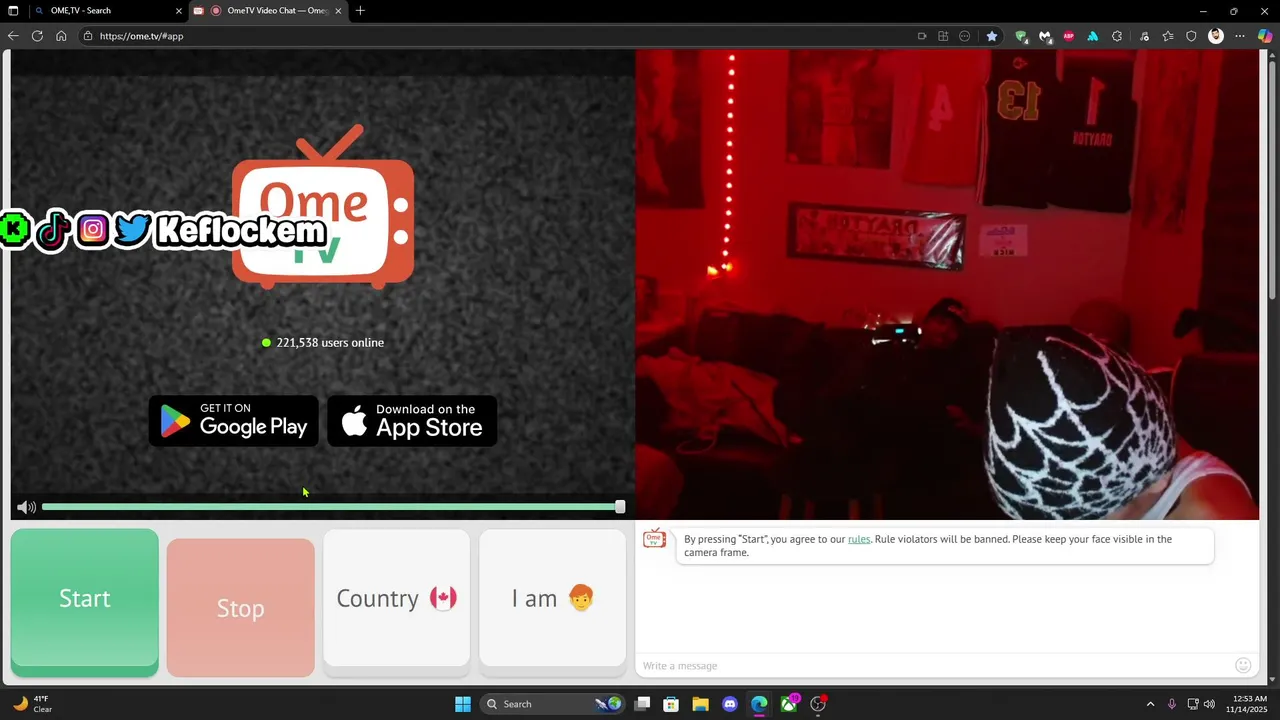1280x720 pixels.
Task: Open the ABP Adblock Plus extension
Action: 1069,36
